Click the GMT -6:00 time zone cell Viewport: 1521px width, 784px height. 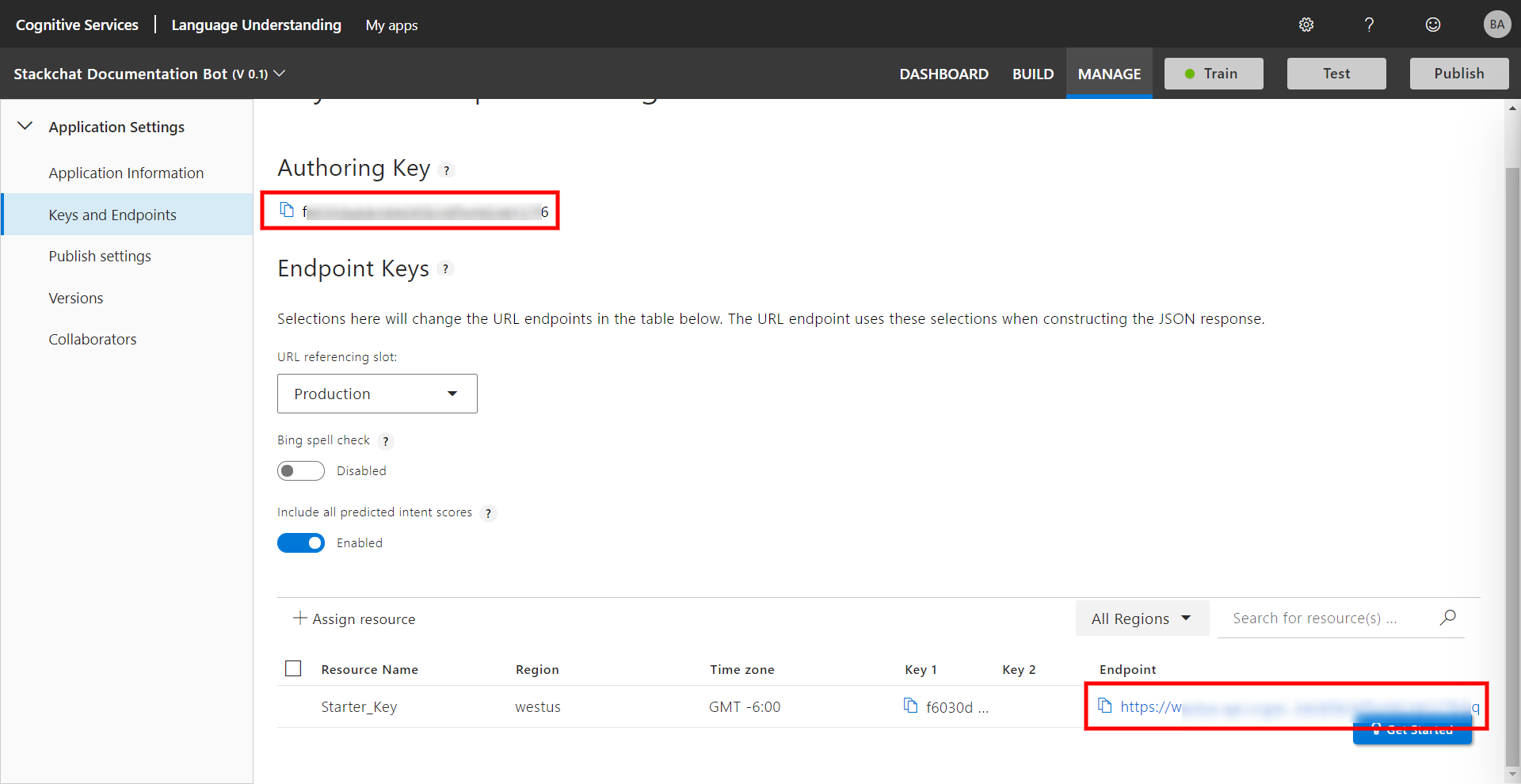click(745, 706)
